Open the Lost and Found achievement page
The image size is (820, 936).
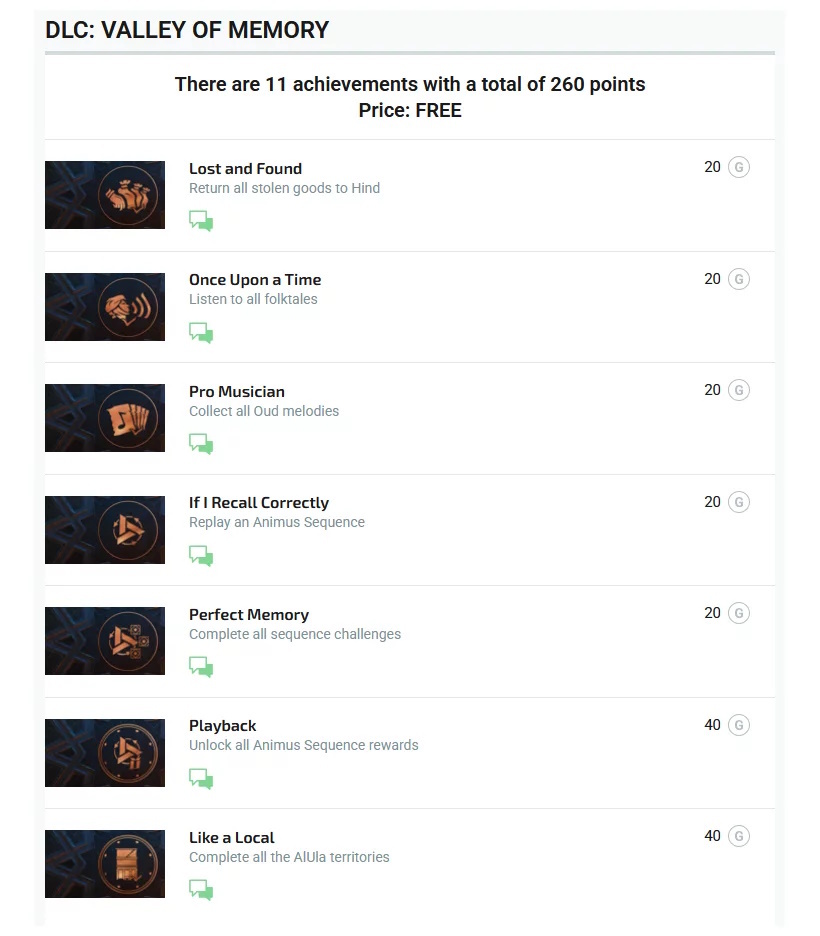245,168
